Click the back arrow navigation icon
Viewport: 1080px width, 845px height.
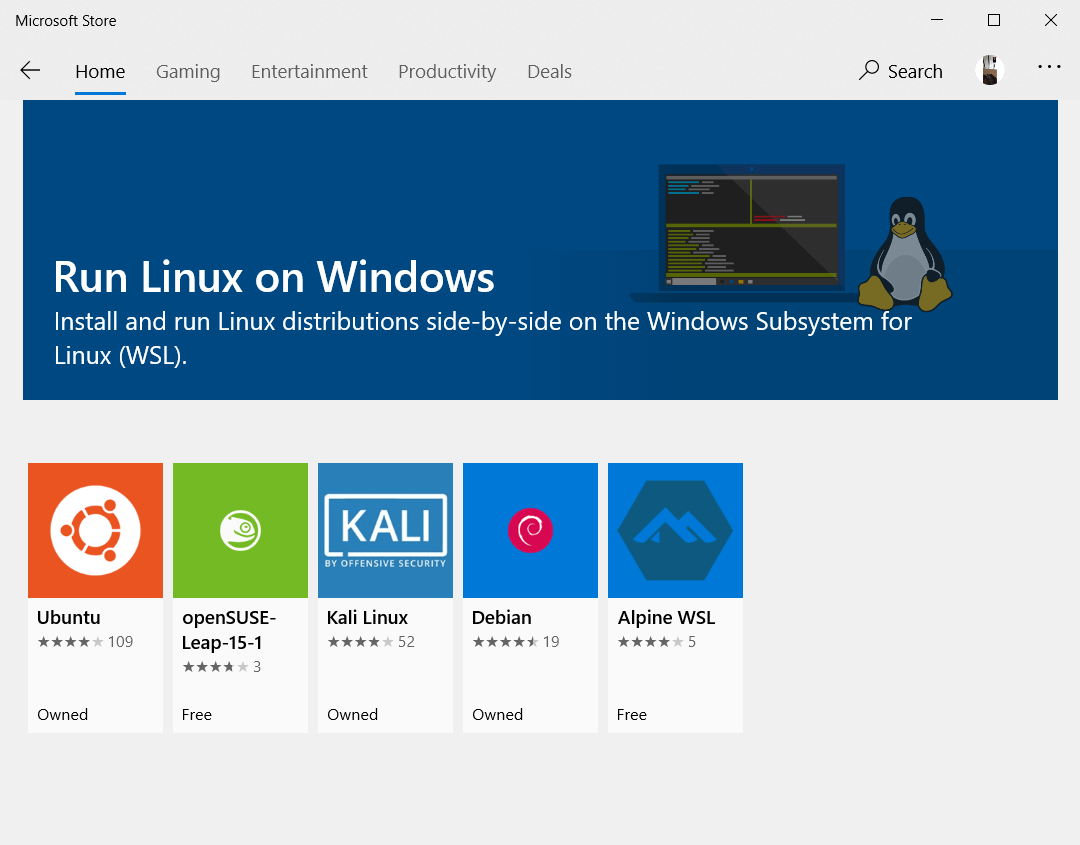(30, 70)
